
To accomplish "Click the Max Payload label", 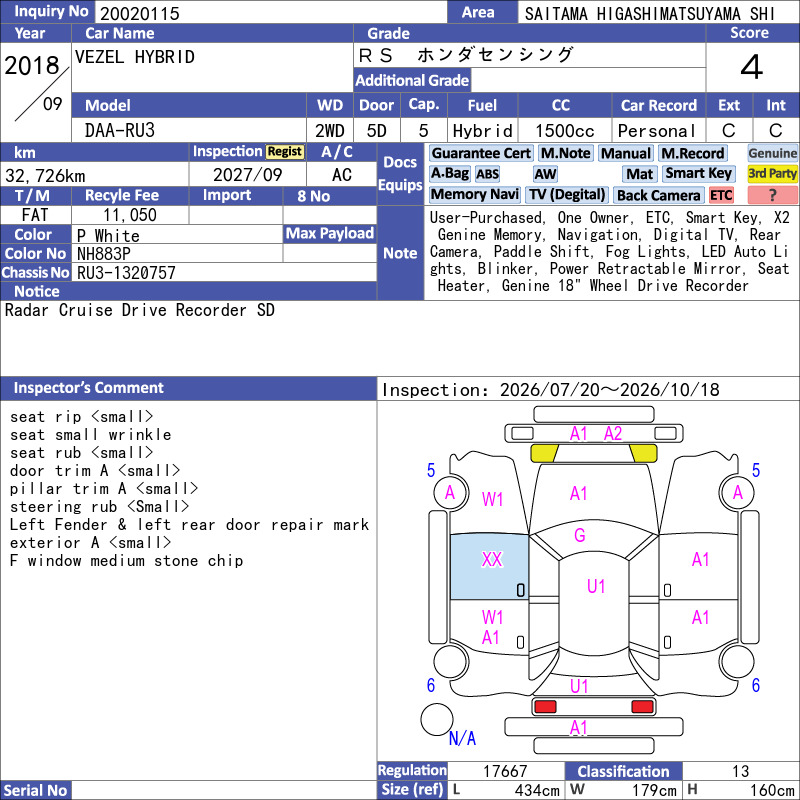I will click(x=330, y=234).
